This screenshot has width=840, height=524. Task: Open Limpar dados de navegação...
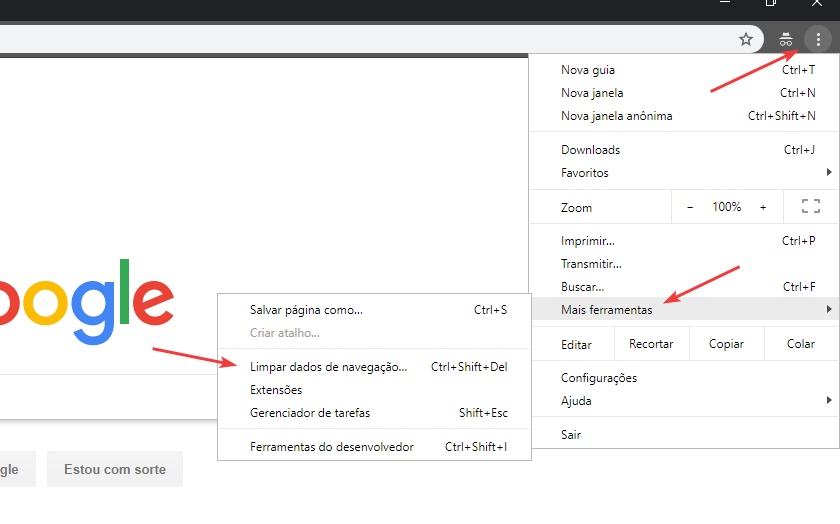coord(374,367)
